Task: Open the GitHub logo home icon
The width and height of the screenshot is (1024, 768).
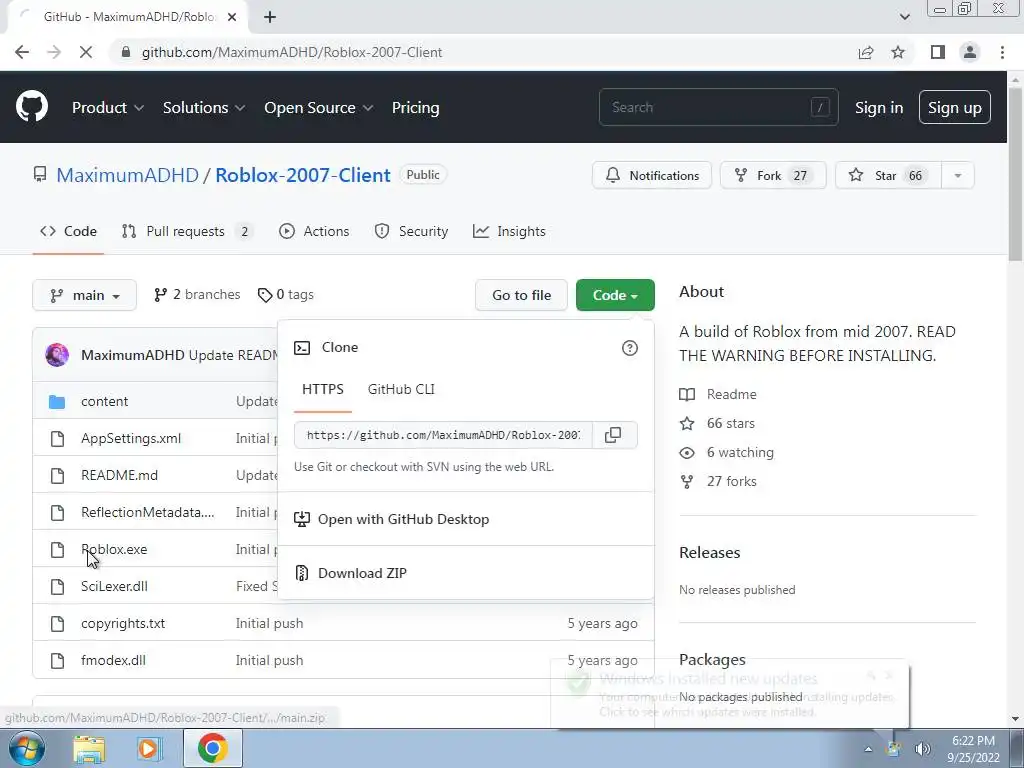Action: 32,107
